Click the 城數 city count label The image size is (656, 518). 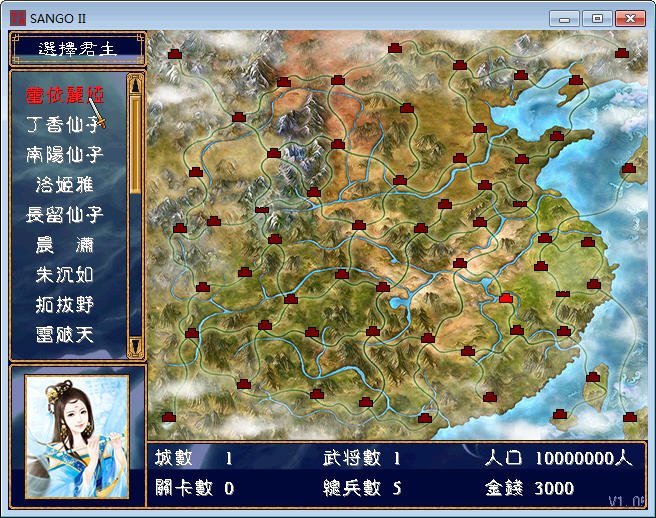174,458
